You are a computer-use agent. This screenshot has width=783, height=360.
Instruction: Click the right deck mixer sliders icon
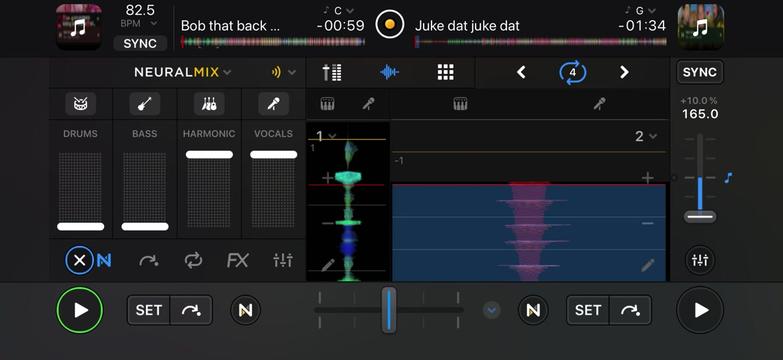(x=700, y=260)
